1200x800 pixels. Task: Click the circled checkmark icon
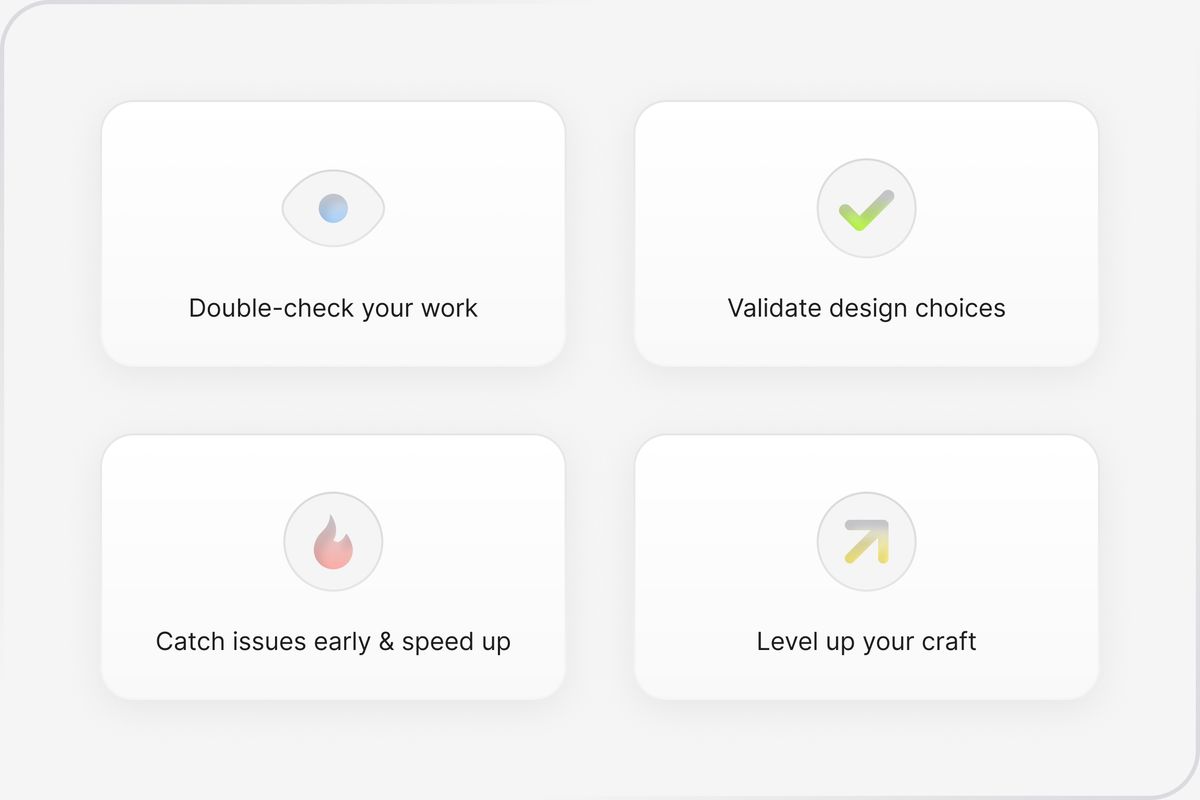(x=866, y=208)
